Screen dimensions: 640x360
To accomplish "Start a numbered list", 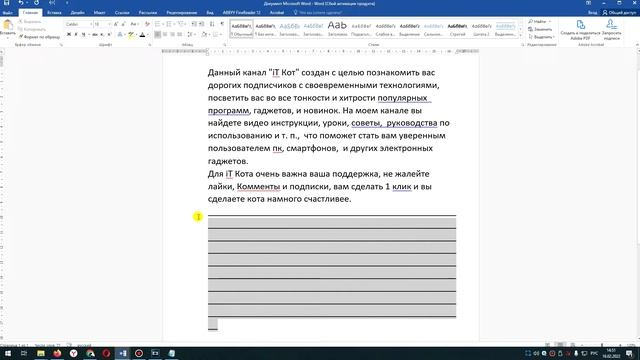I will pyautogui.click(x=169, y=24).
